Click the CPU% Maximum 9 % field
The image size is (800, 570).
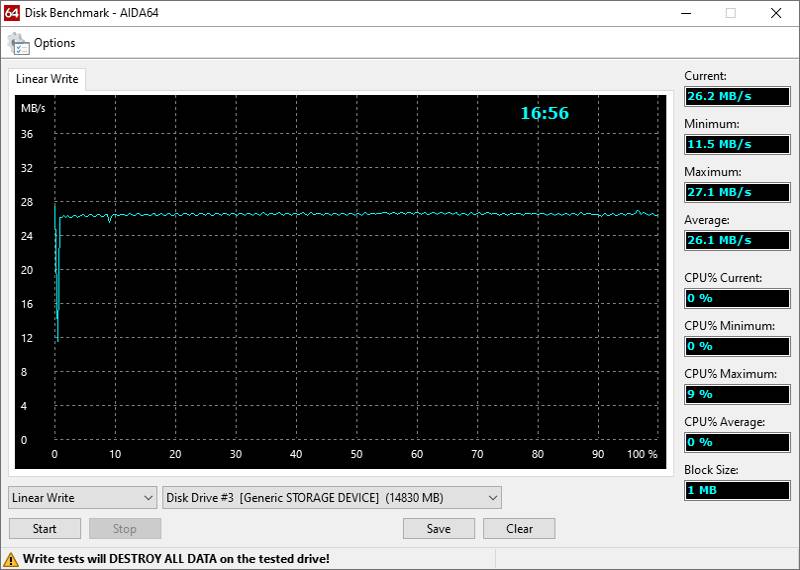pos(738,394)
